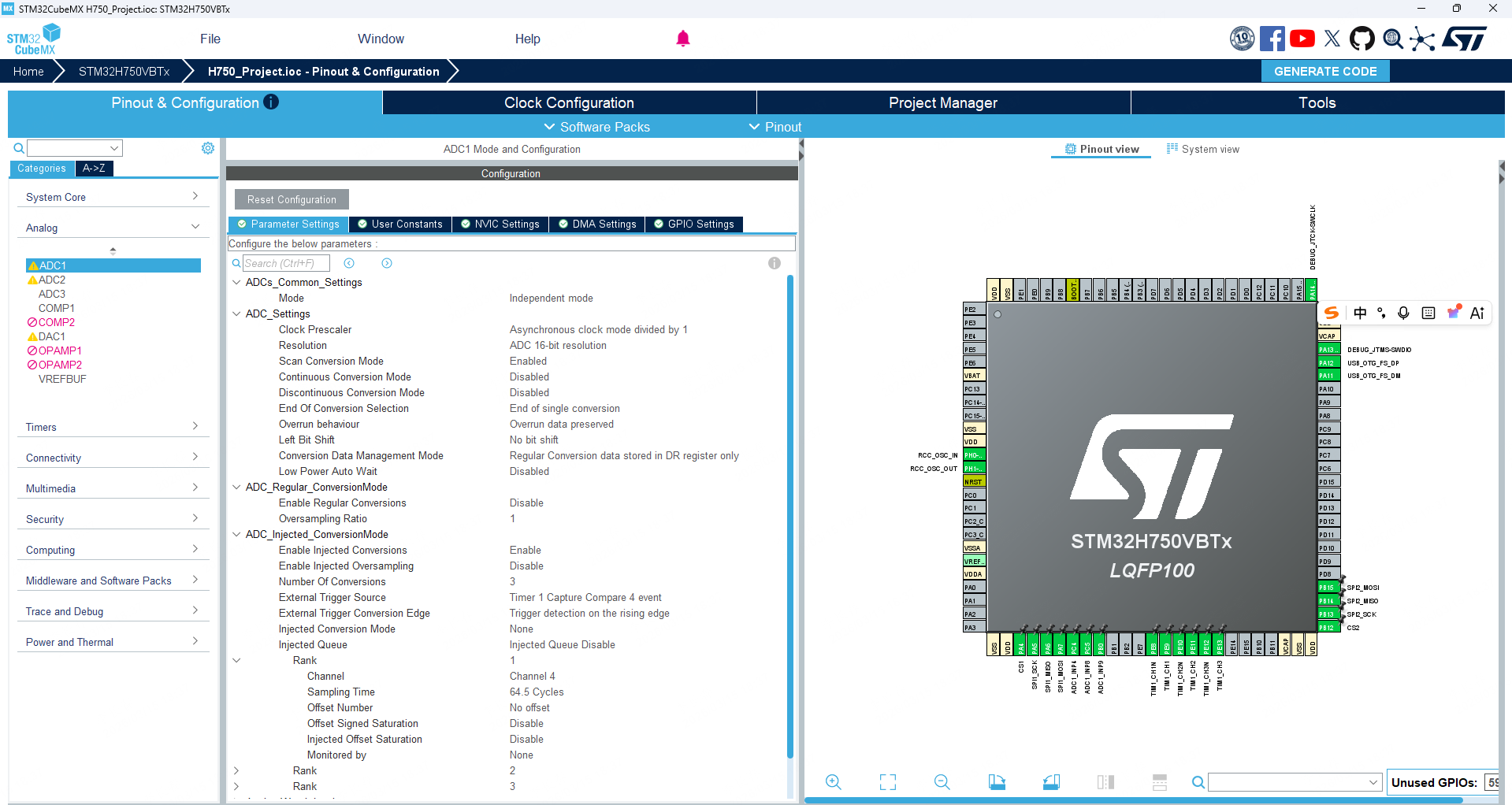Open the peripheral search combo box
1512x805 pixels.
[75, 148]
